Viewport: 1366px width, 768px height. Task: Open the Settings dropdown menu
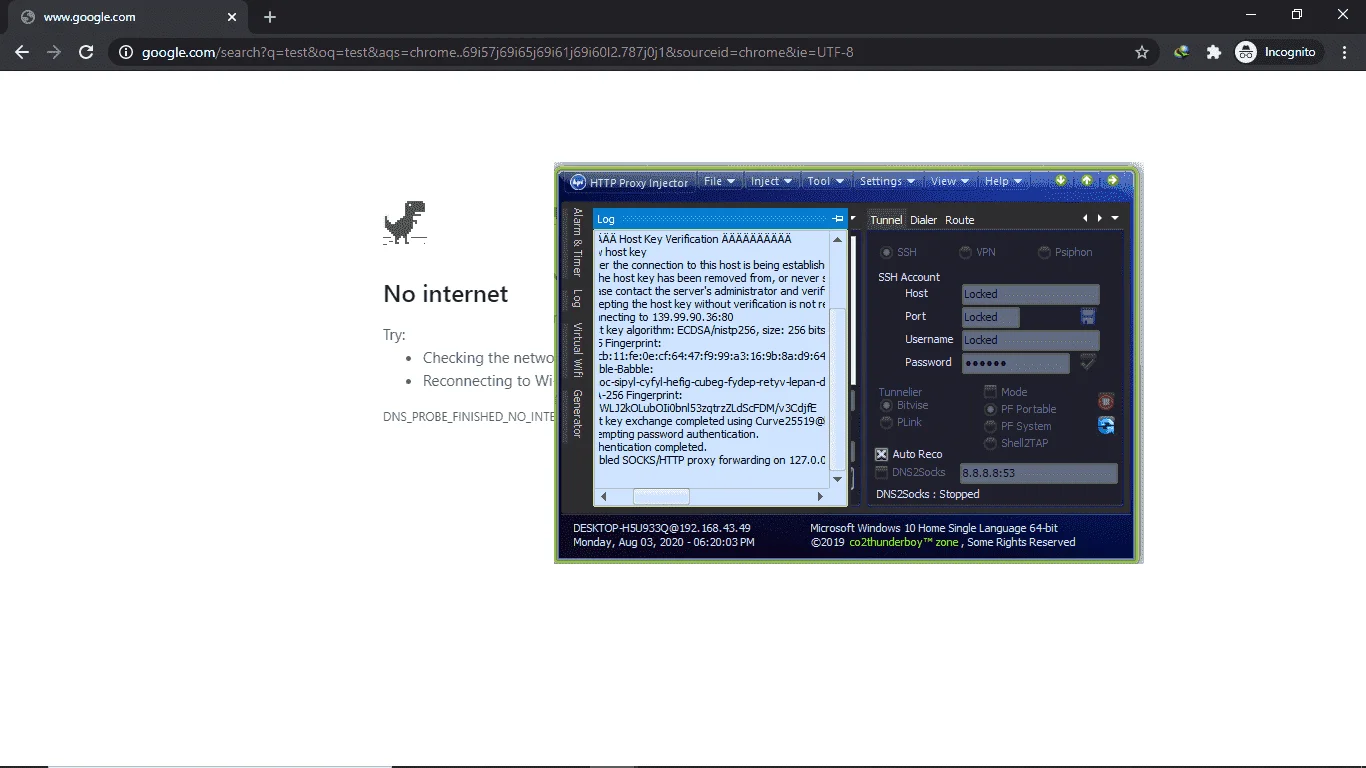888,181
